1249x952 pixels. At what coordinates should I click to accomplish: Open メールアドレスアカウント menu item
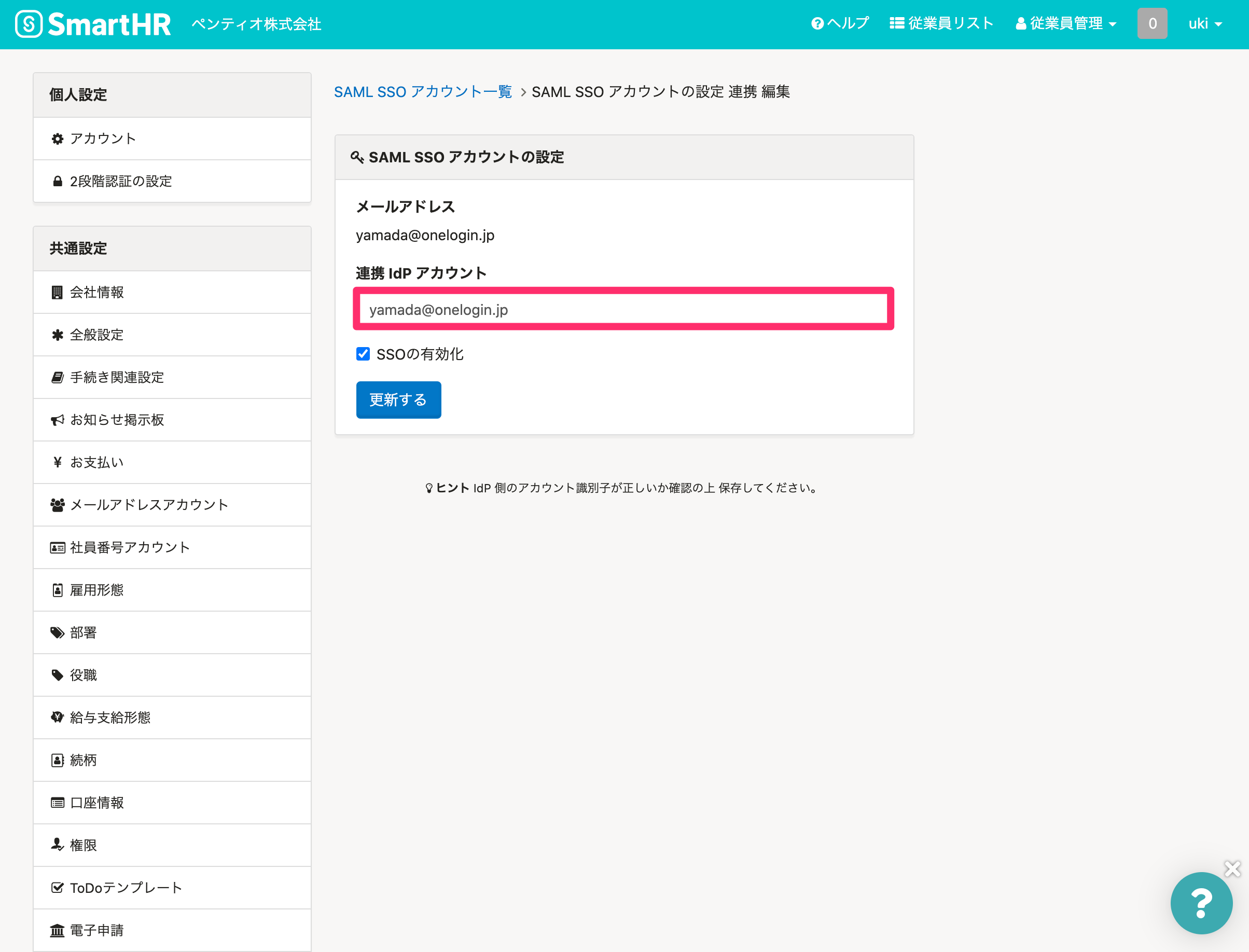click(x=172, y=505)
